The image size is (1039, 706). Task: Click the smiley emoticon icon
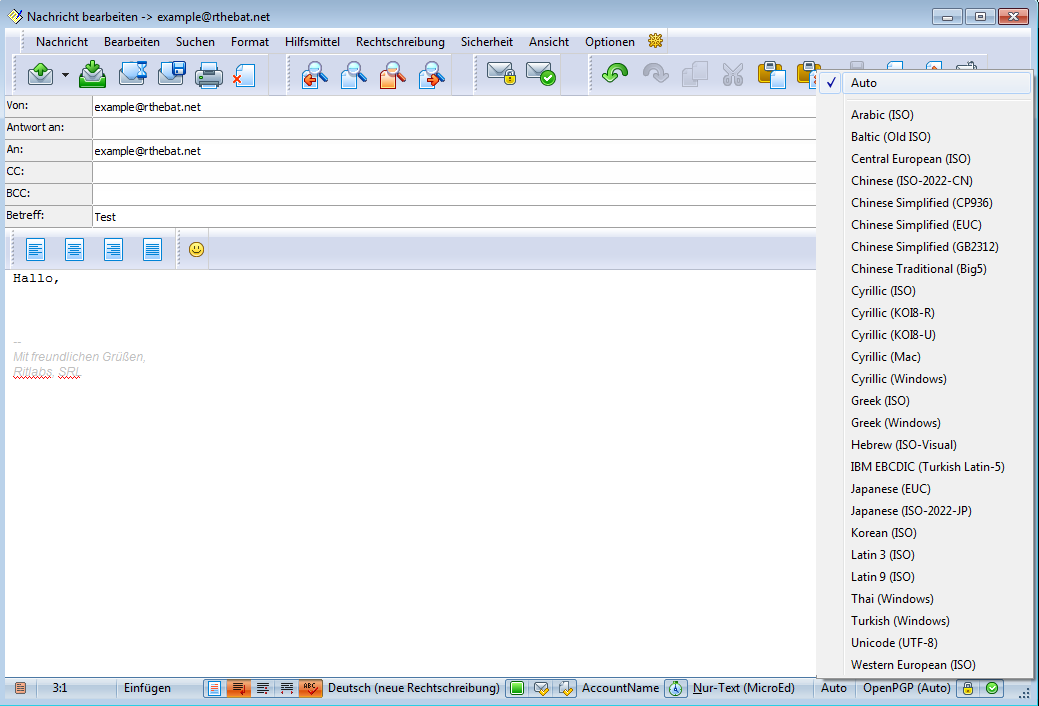point(197,249)
